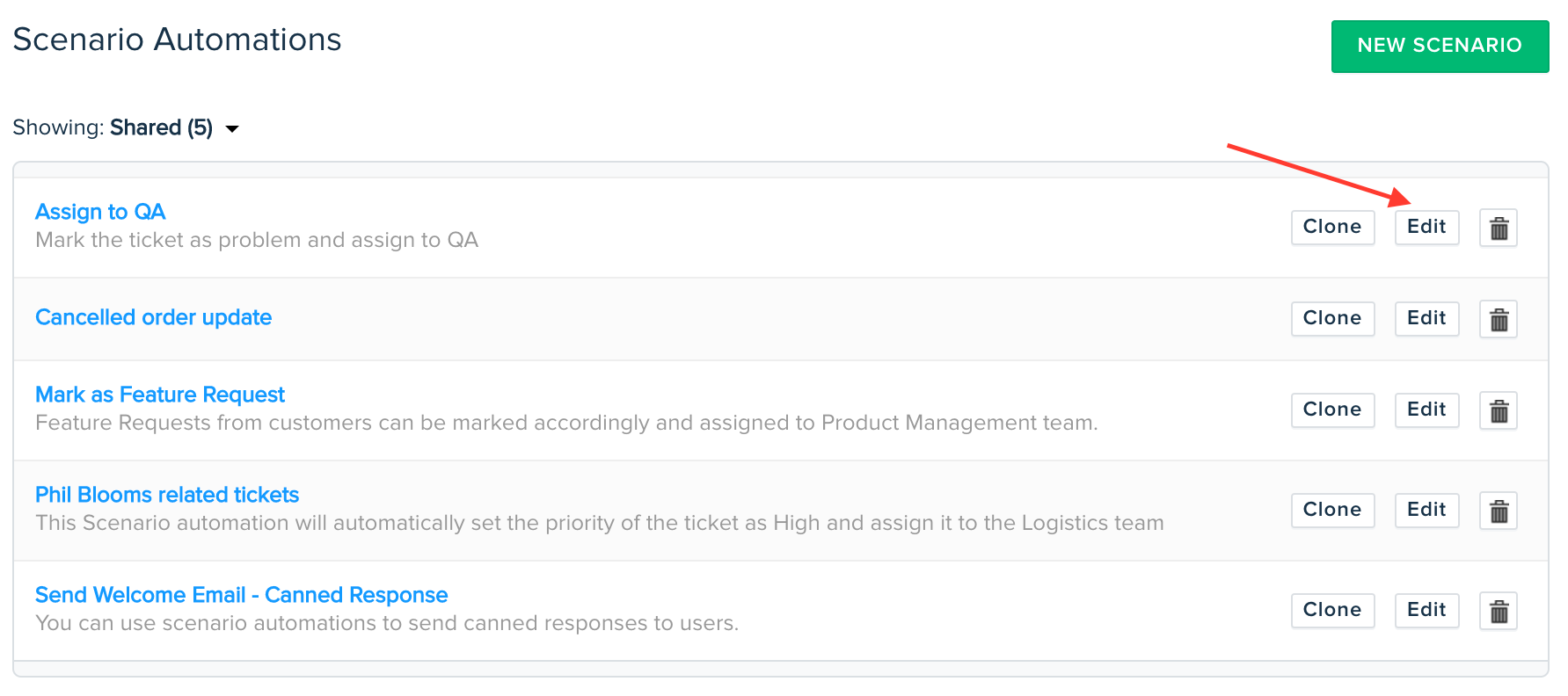
Task: Expand the Showing Shared (5) dropdown
Action: point(232,129)
